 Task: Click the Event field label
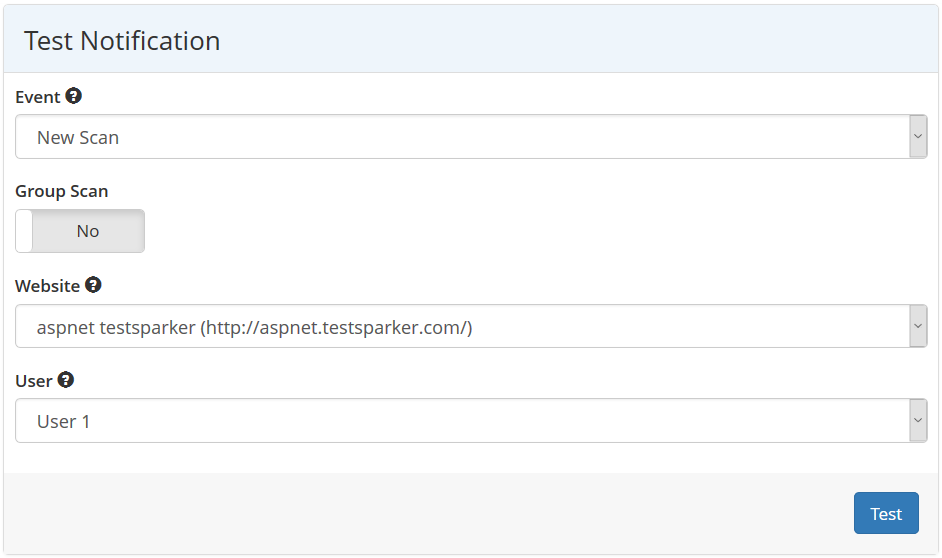click(38, 98)
